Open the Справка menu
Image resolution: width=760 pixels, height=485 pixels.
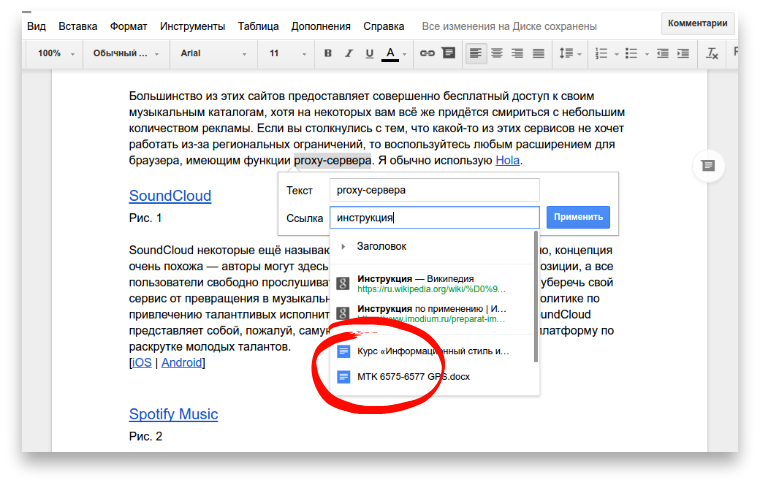coord(383,26)
